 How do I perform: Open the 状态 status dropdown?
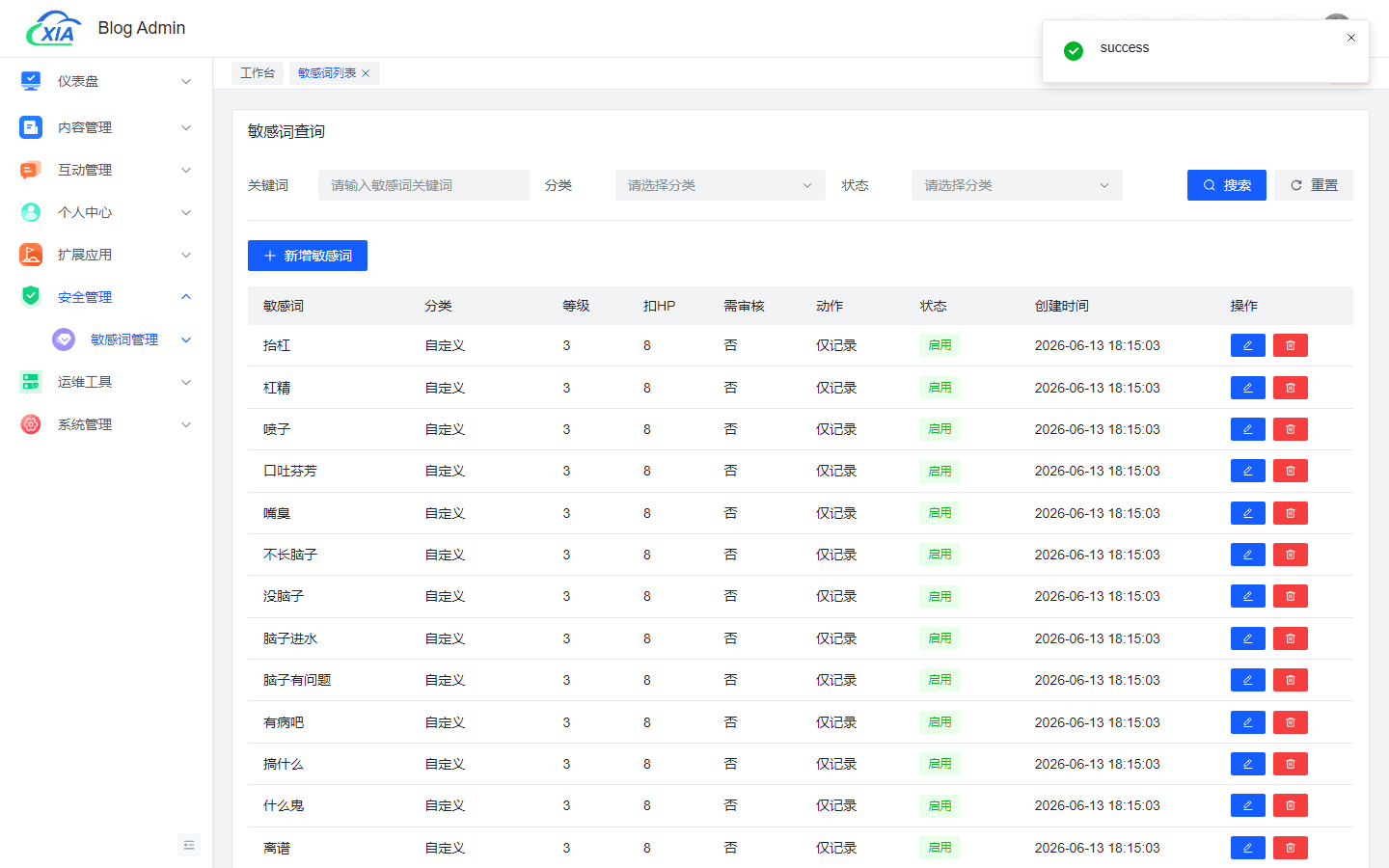click(1017, 185)
